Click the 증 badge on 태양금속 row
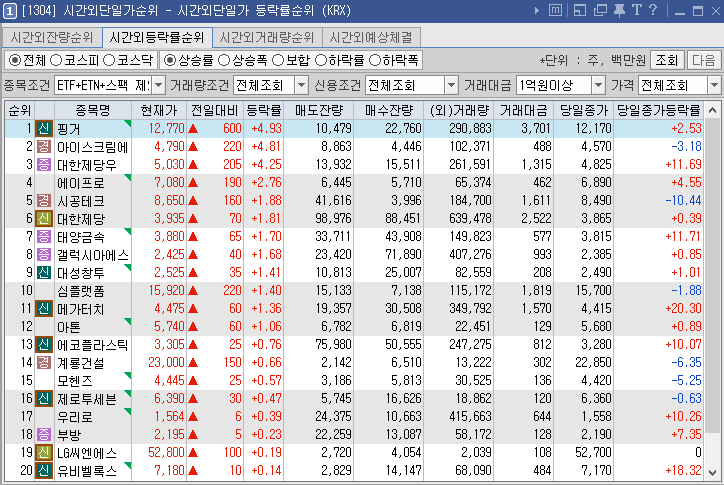Image resolution: width=724 pixels, height=485 pixels. coord(44,236)
